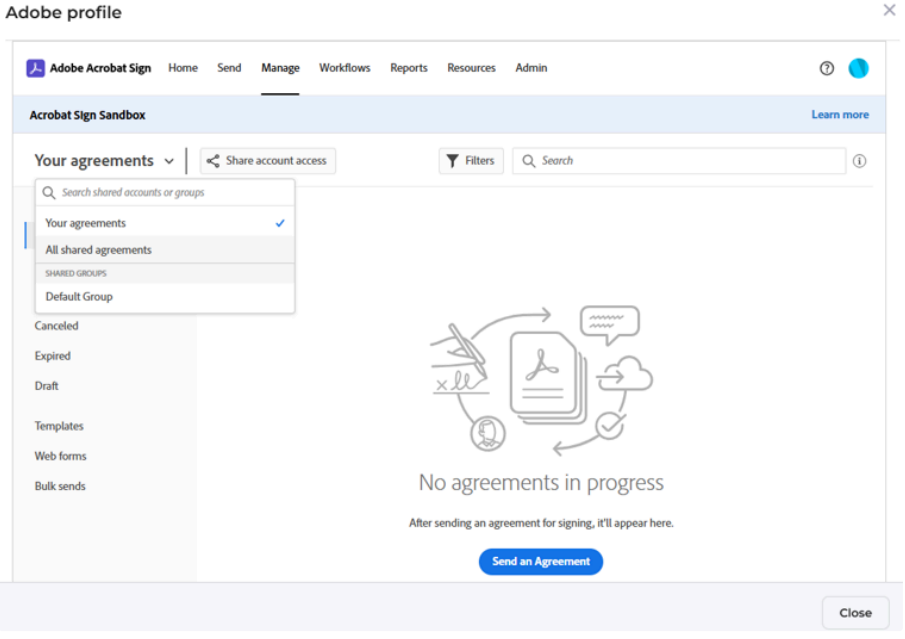Image resolution: width=905 pixels, height=639 pixels.
Task: Open the Send tab
Action: click(229, 68)
